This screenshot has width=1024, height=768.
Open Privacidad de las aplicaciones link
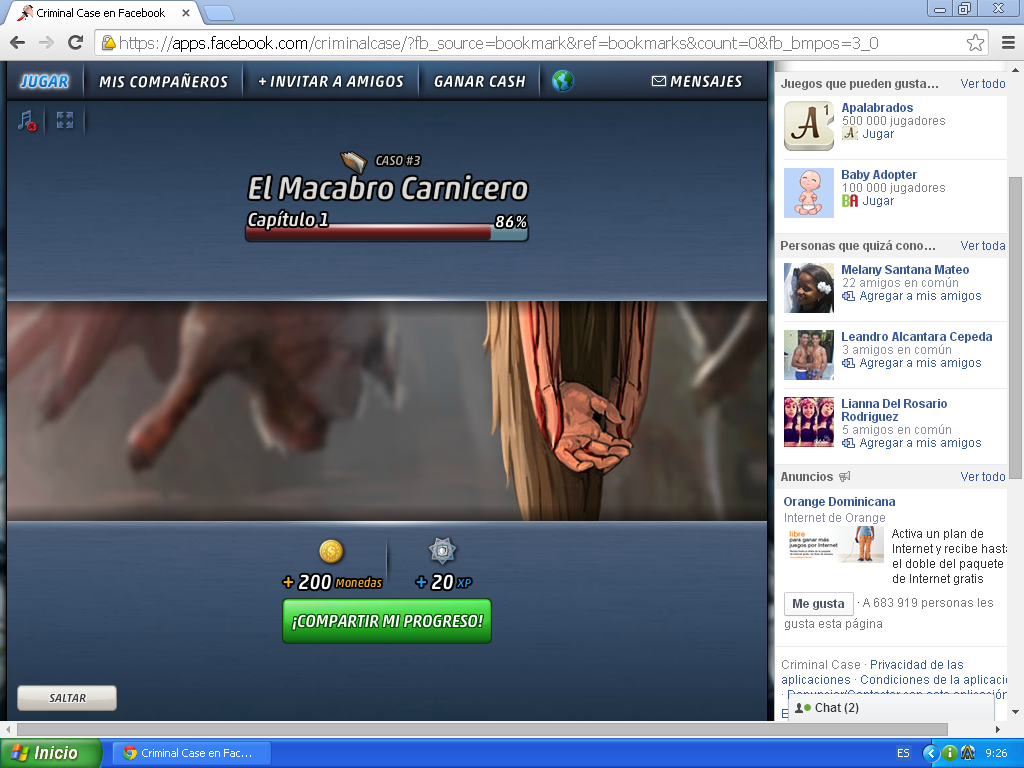click(x=872, y=672)
